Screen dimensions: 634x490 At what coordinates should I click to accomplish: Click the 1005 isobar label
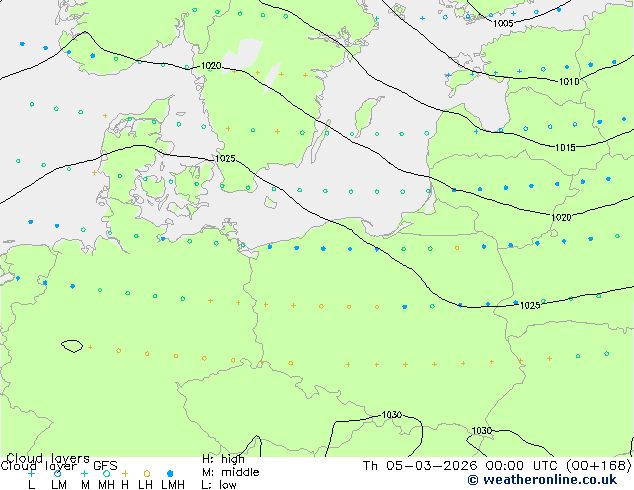click(x=503, y=23)
